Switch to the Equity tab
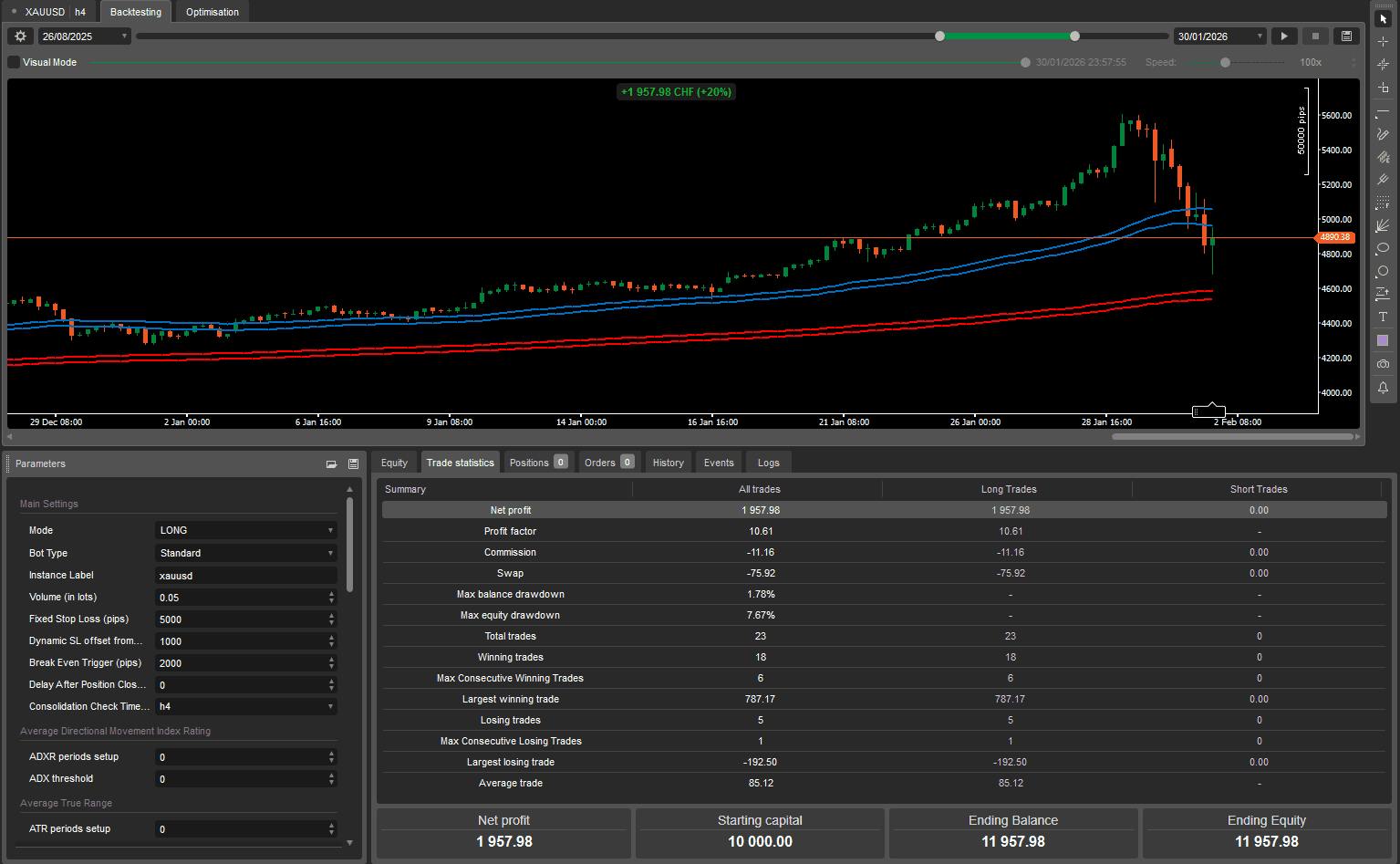1400x864 pixels. coord(394,463)
